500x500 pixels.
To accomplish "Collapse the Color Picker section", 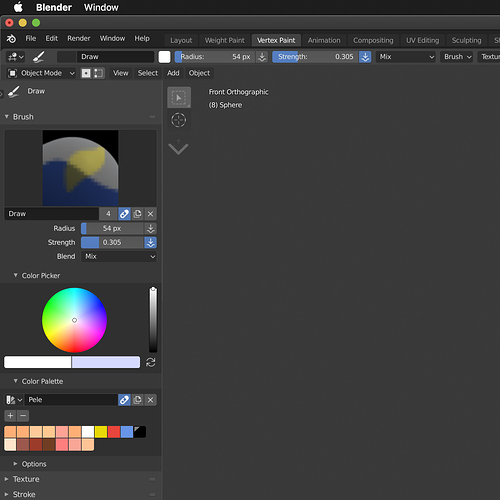I will [x=15, y=275].
